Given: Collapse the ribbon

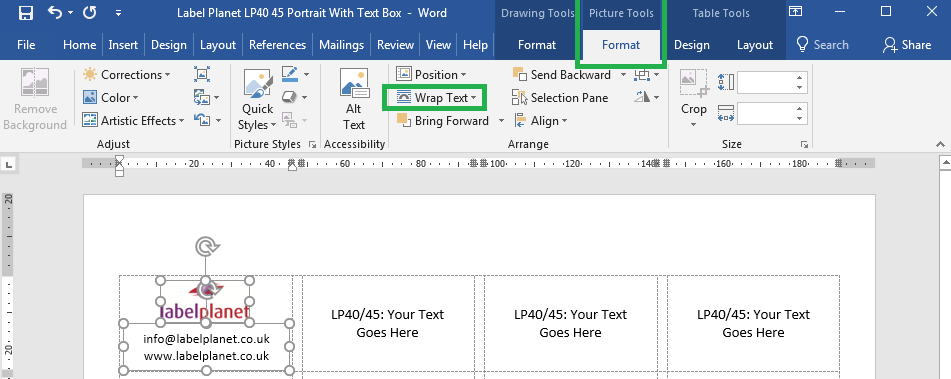Looking at the screenshot, I should [x=940, y=144].
